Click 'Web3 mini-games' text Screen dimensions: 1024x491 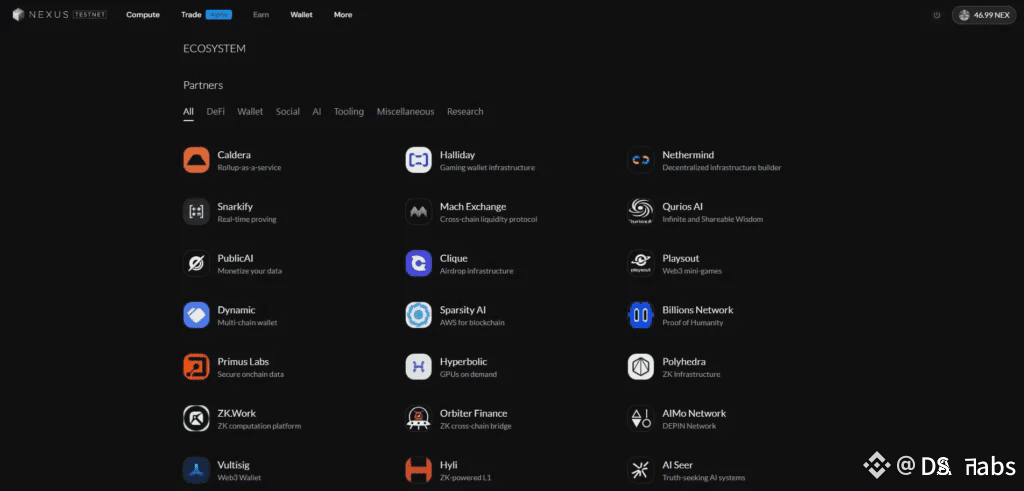tap(692, 271)
